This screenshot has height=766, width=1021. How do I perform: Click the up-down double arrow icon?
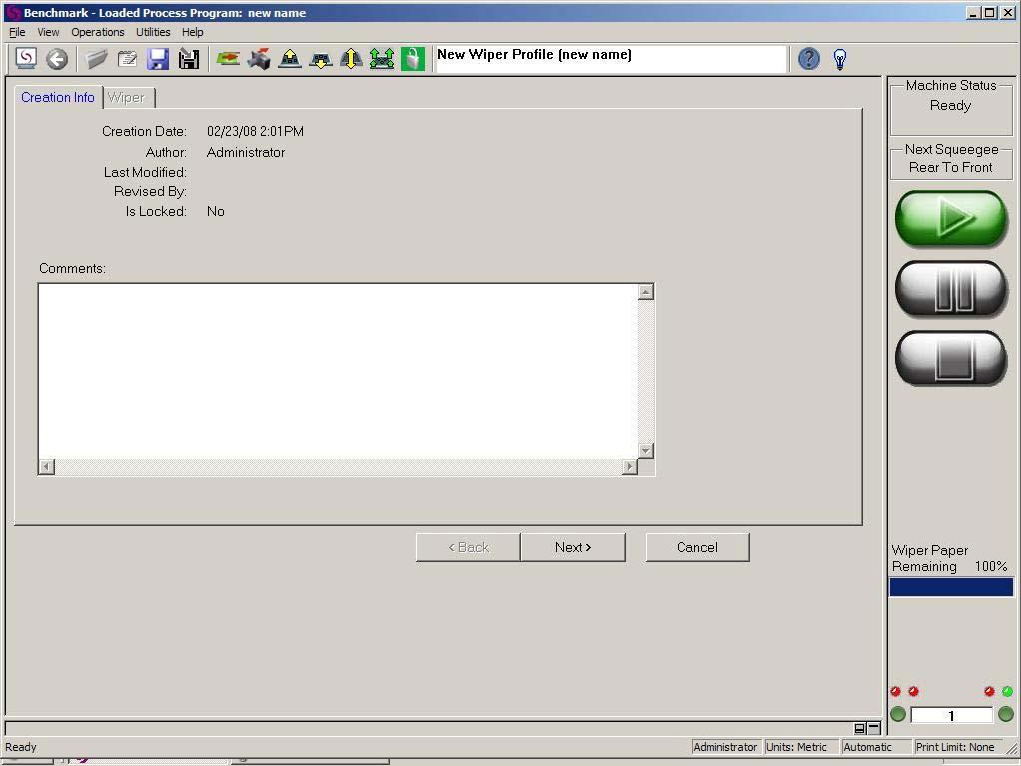pyautogui.click(x=351, y=59)
